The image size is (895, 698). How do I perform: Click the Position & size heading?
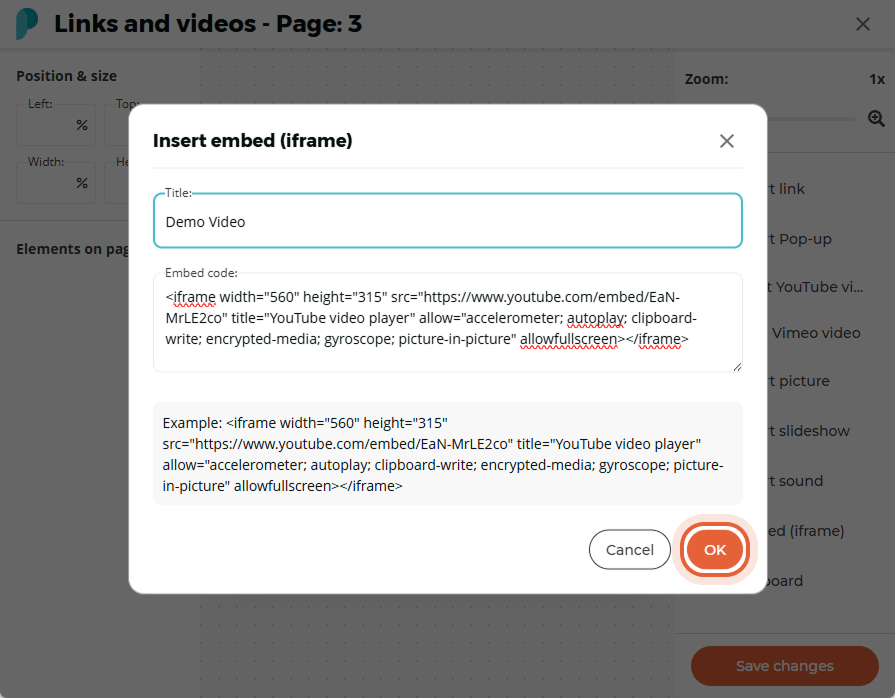point(66,76)
